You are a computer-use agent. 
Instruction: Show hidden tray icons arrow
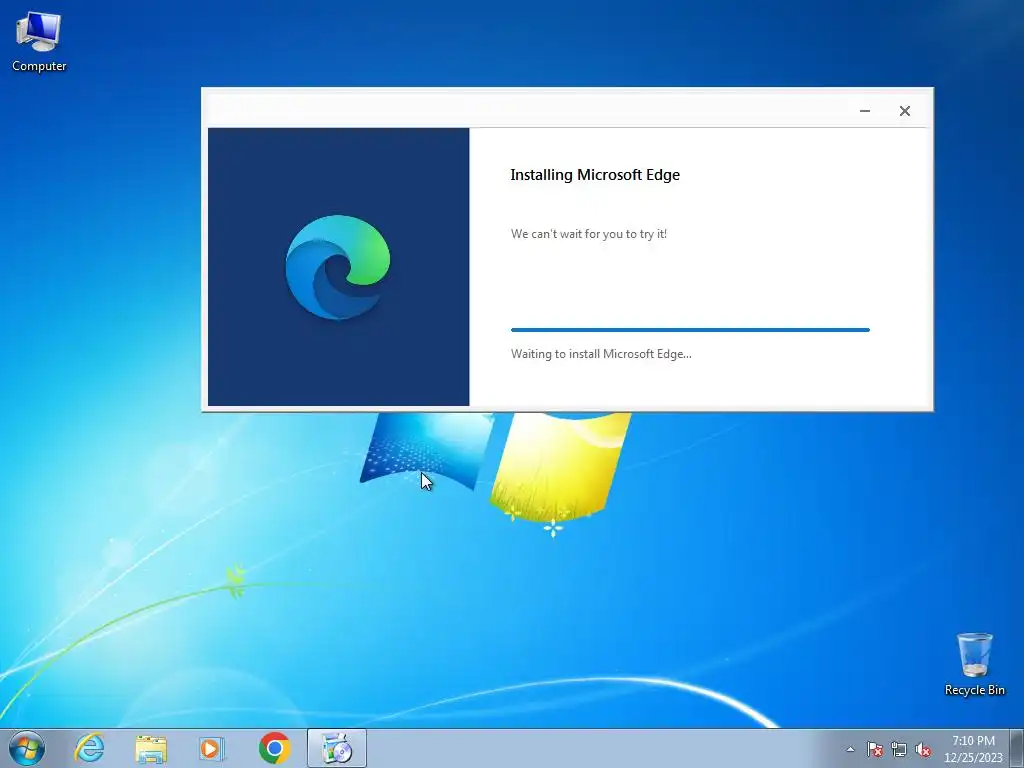850,749
